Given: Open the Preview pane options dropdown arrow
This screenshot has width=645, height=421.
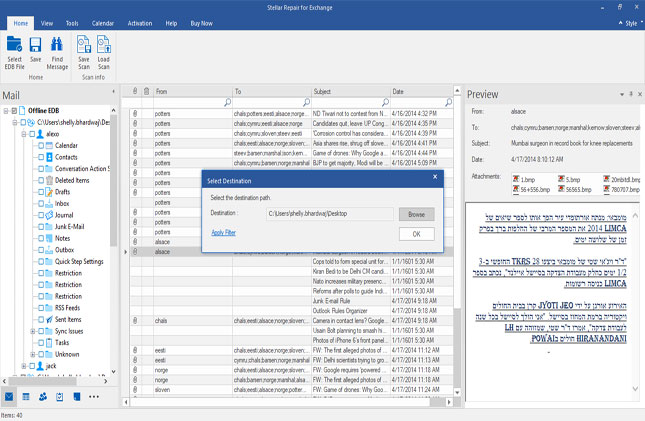Looking at the screenshot, I should (x=622, y=94).
